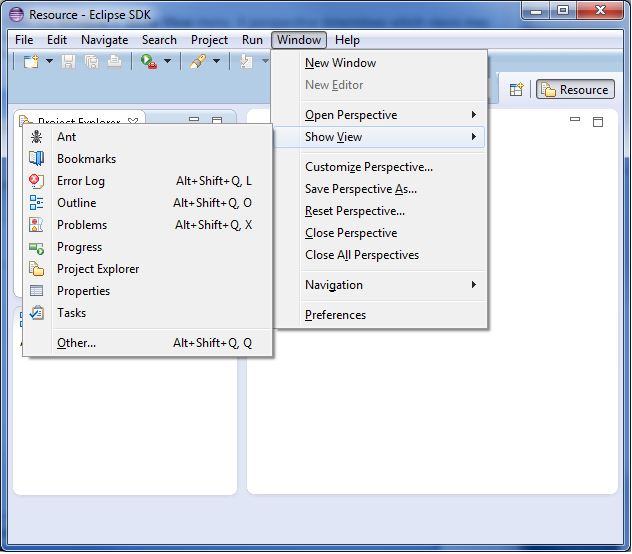Select Outline in the submenu
This screenshot has width=632, height=554.
pos(147,202)
